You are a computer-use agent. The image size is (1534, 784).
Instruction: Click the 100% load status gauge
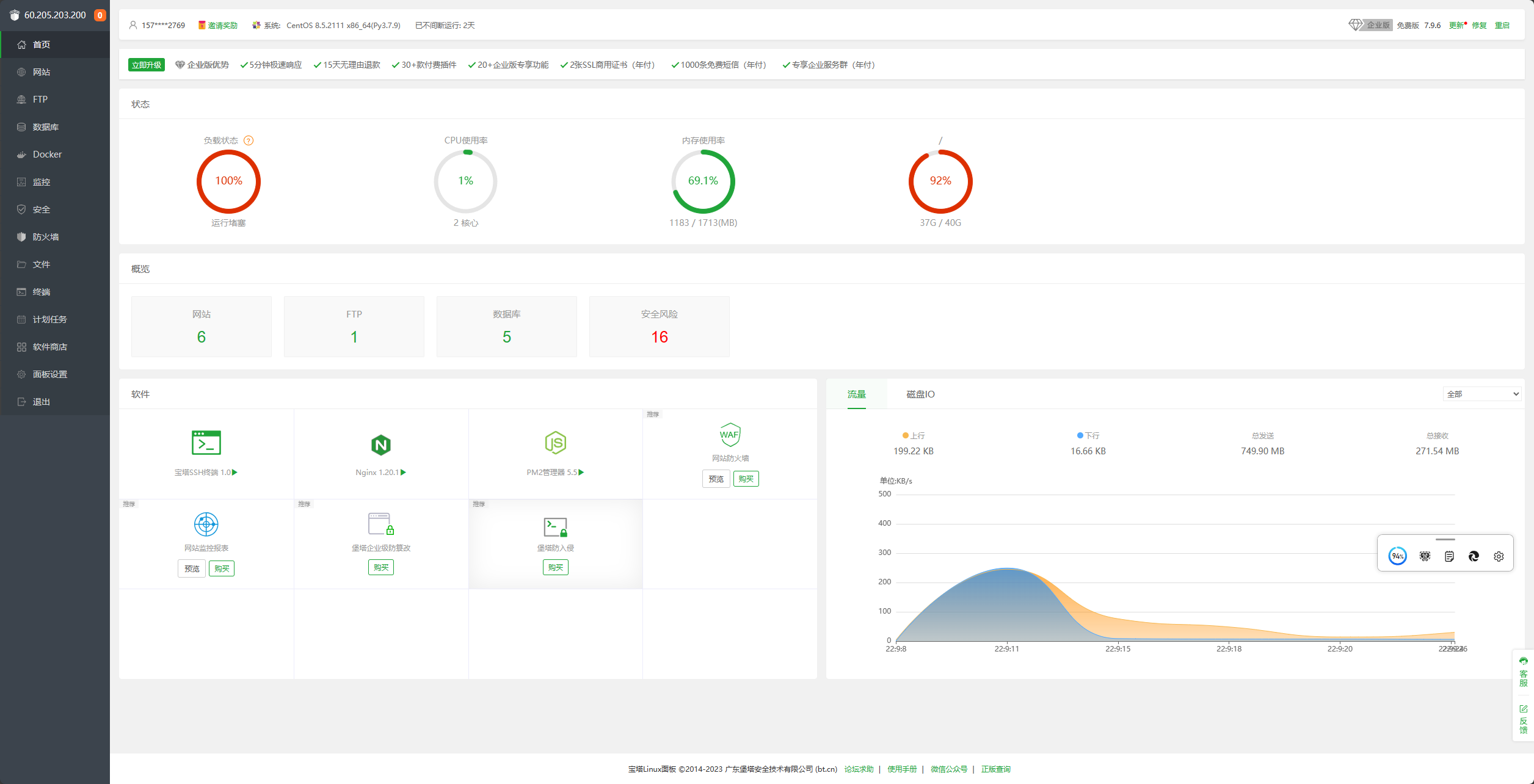[x=228, y=181]
